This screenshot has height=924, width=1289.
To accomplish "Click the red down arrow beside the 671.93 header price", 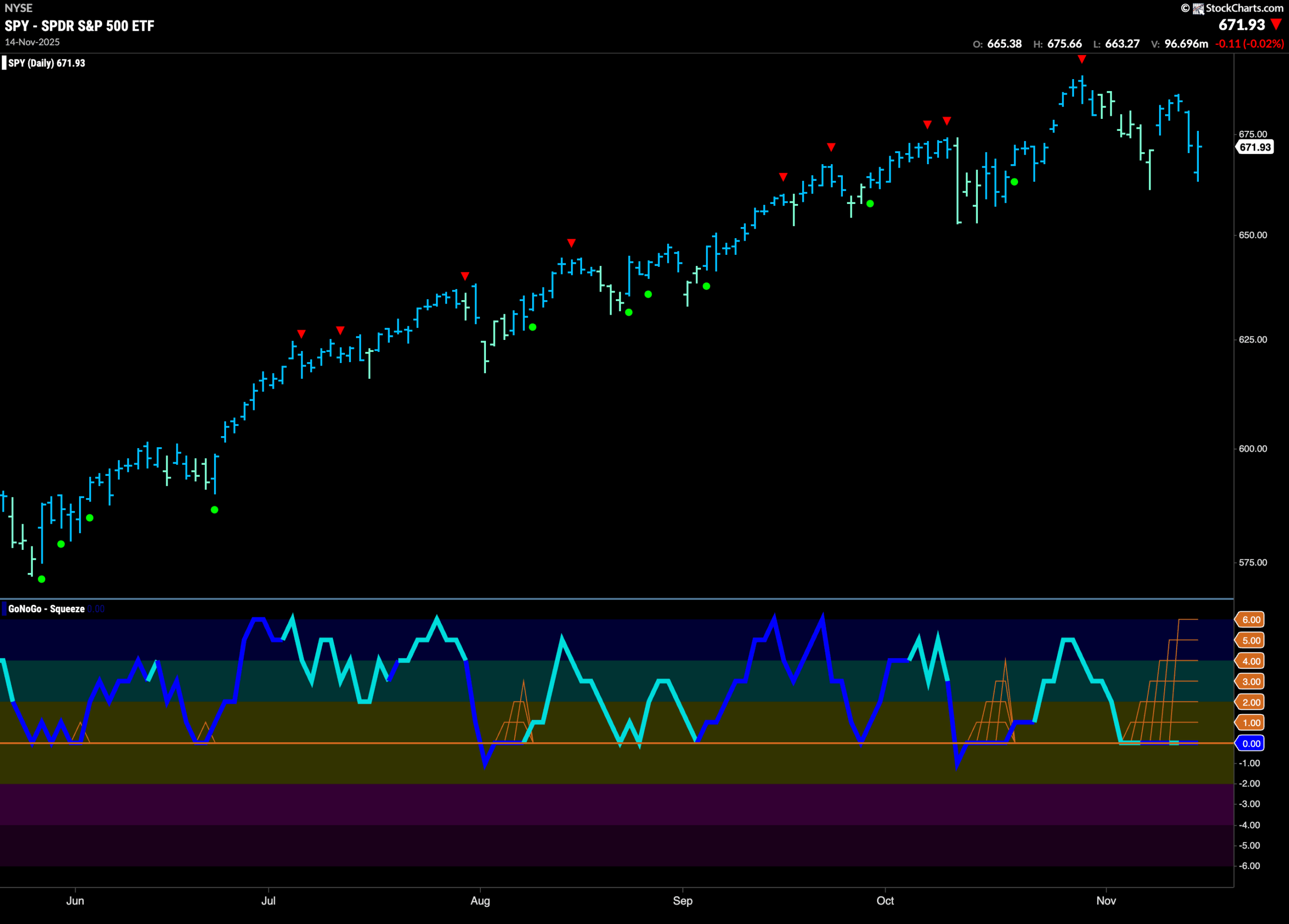I will 1276,25.
